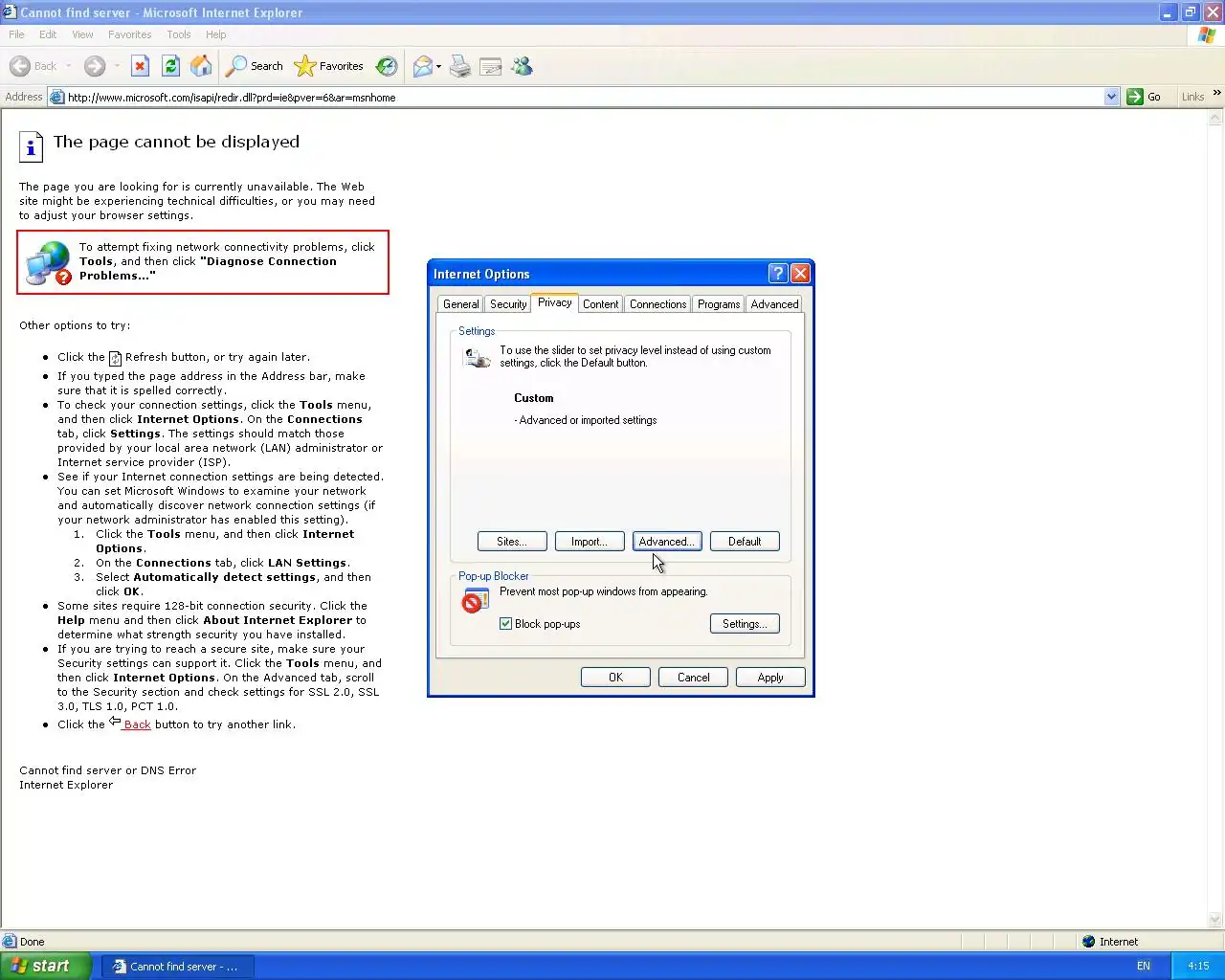Click the inline Refresh icon in page text
This screenshot has height=980, width=1225.
[115, 358]
